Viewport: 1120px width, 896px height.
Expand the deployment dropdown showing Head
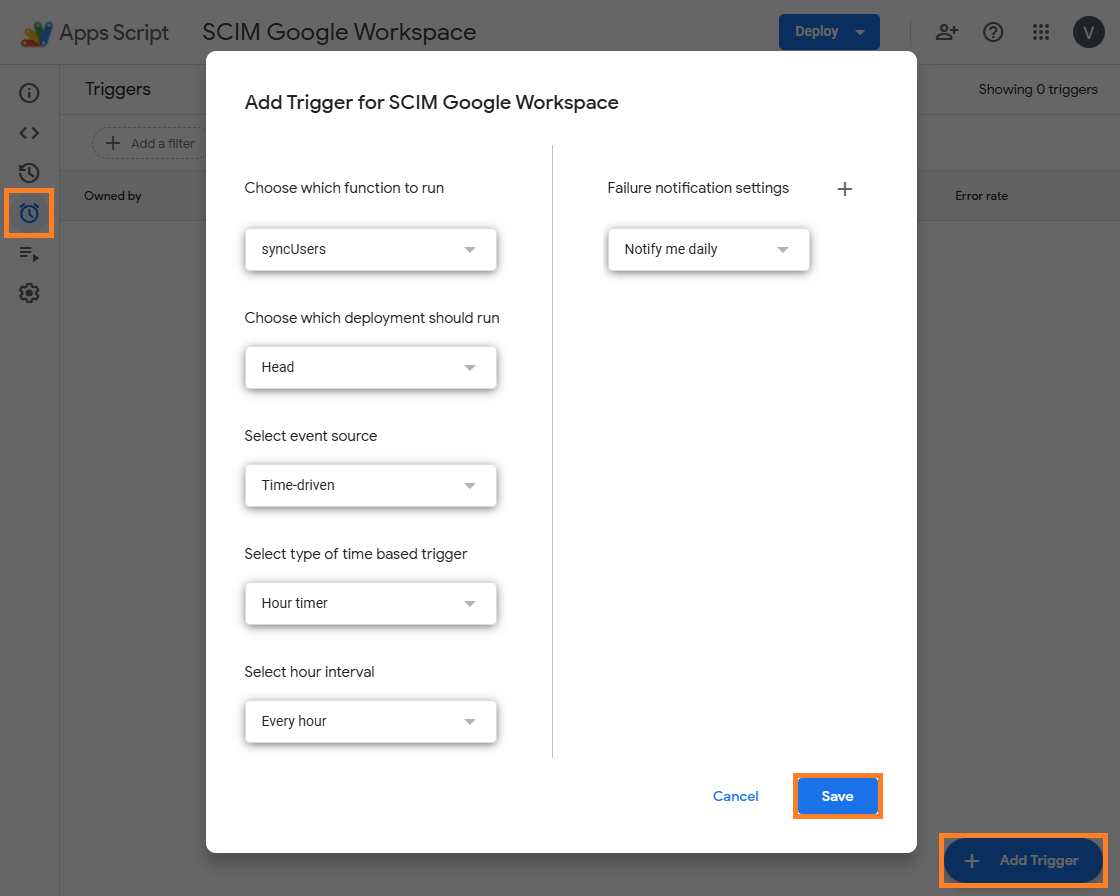click(370, 367)
